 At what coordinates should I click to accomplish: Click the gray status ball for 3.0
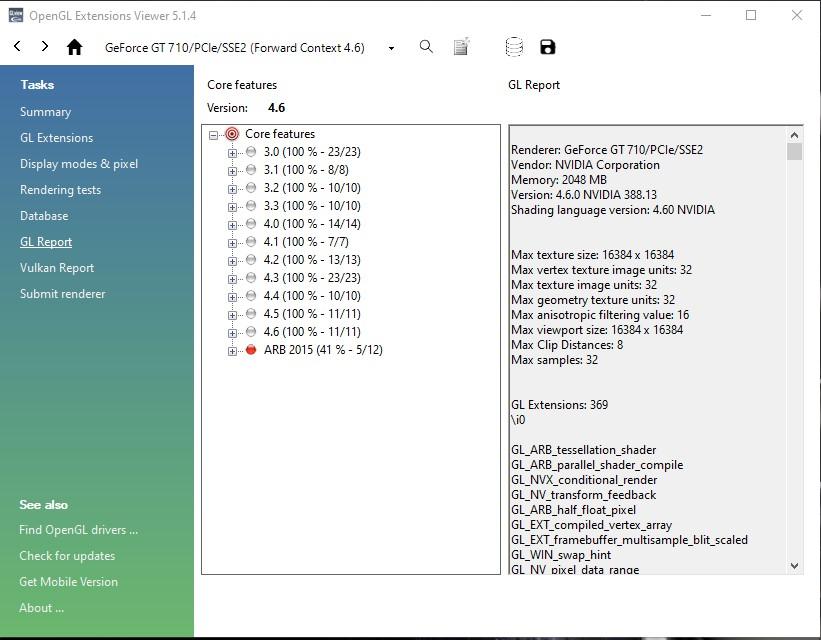point(251,152)
